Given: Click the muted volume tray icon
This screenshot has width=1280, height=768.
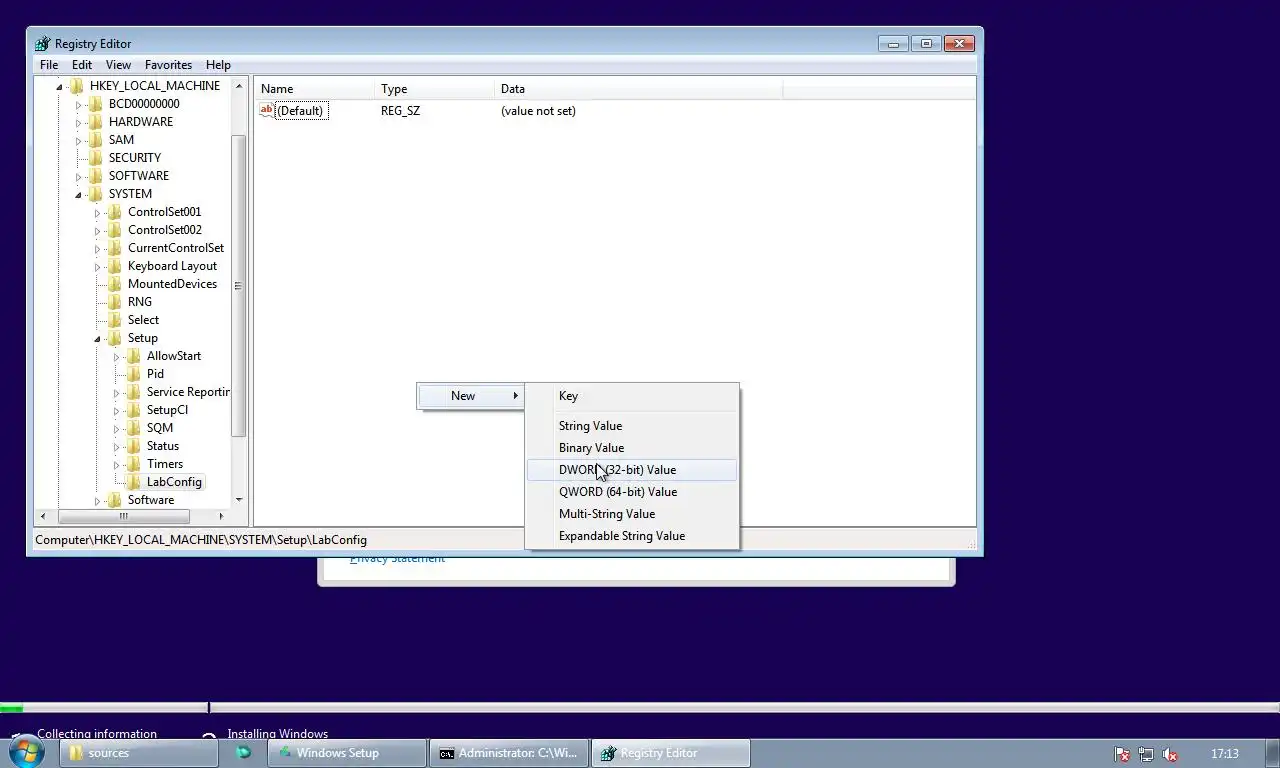Looking at the screenshot, I should pos(1169,754).
